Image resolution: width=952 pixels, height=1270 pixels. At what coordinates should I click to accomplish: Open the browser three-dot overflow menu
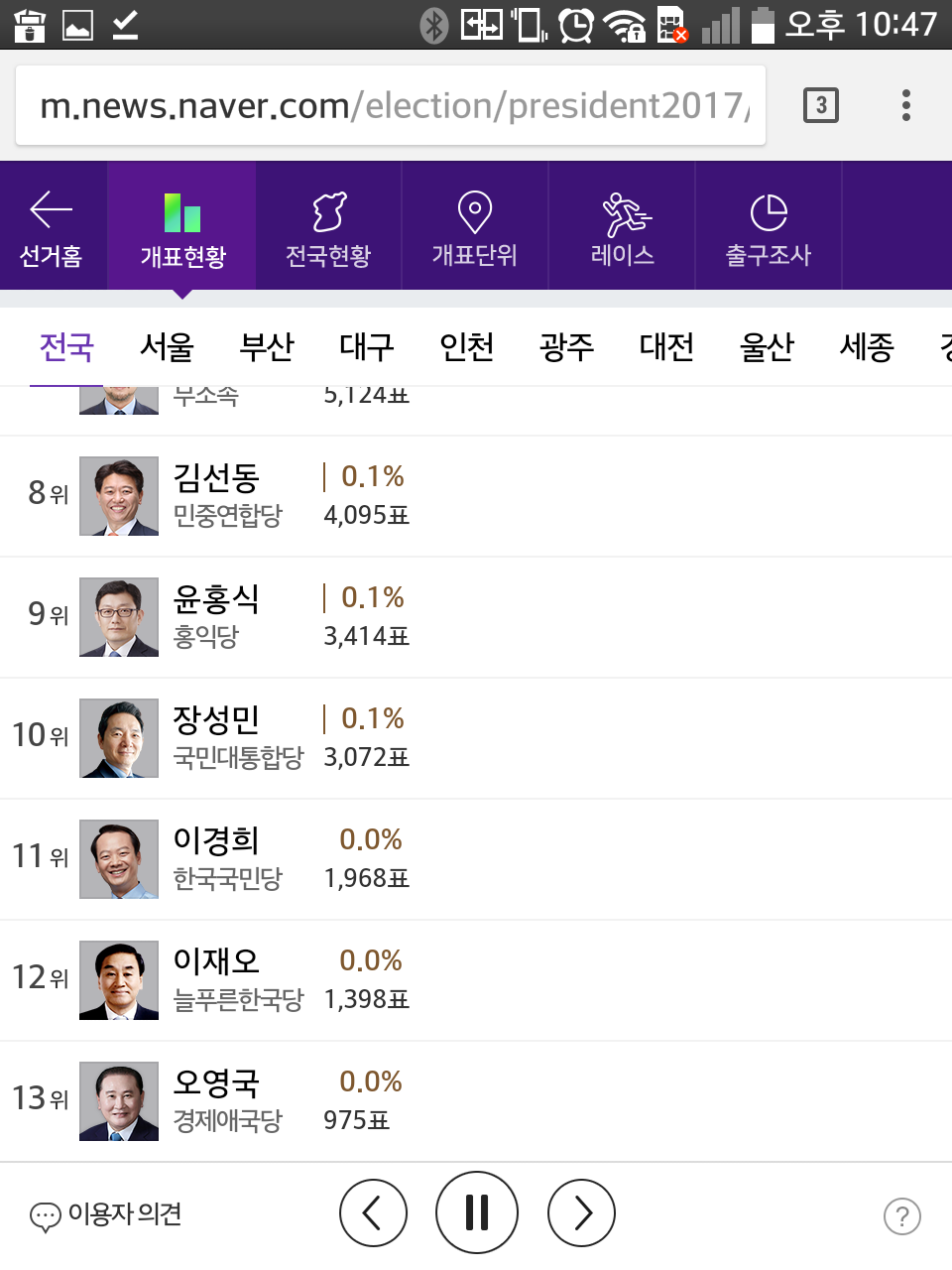905,105
